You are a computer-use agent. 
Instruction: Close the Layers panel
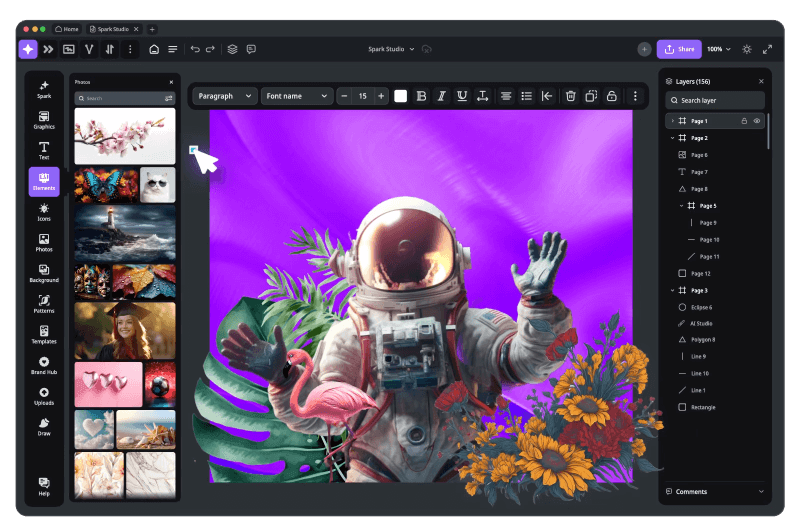tap(761, 81)
